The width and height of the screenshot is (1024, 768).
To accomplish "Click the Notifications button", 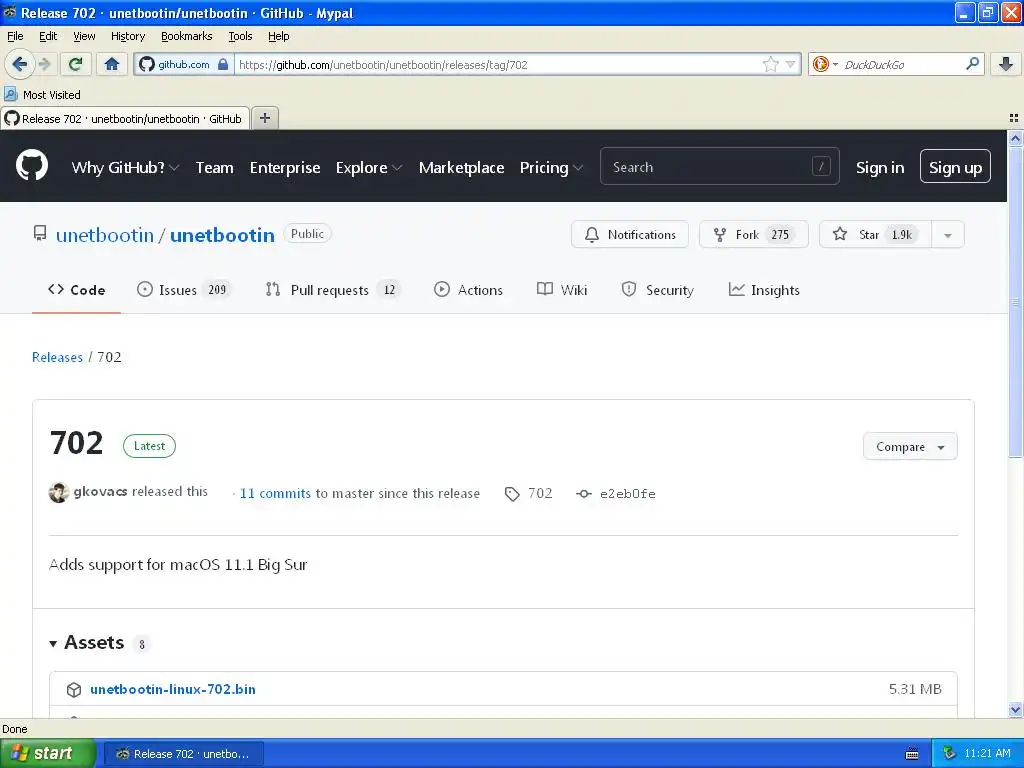I will pos(630,235).
